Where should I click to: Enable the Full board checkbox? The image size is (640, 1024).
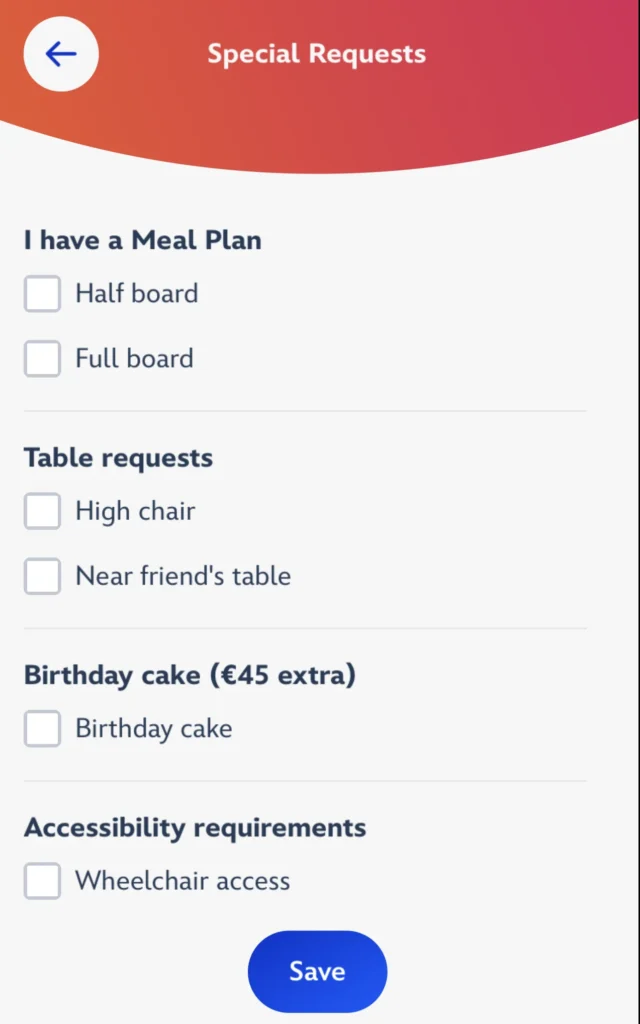tap(42, 359)
